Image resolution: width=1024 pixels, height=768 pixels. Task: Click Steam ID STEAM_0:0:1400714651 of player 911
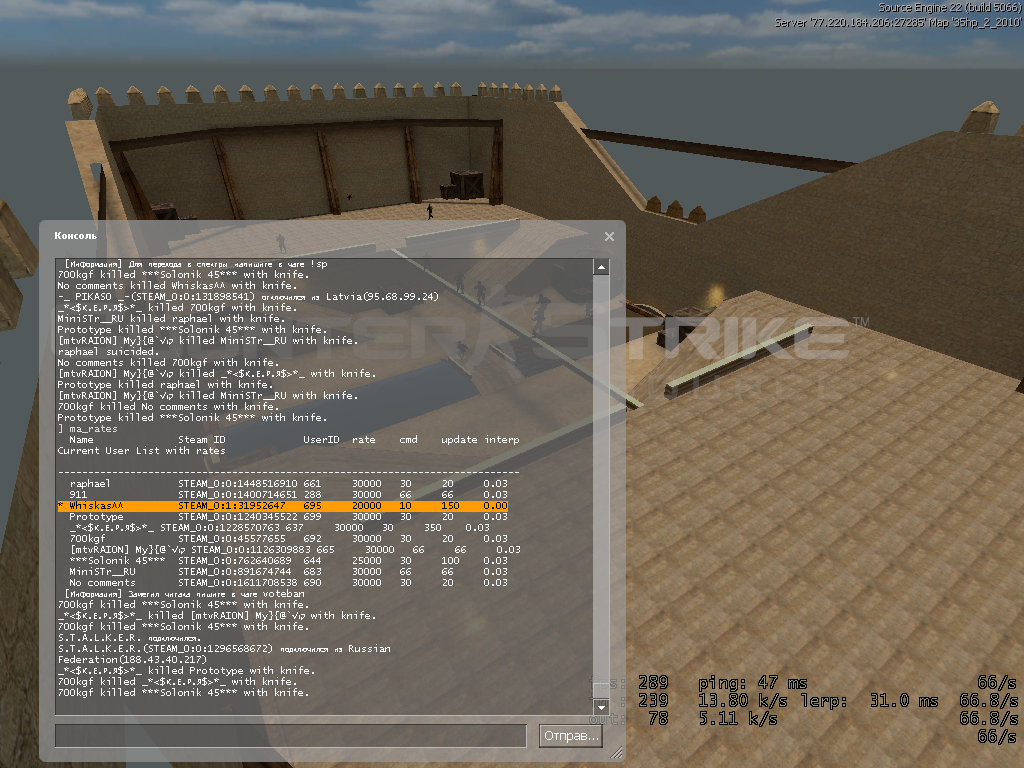click(238, 495)
